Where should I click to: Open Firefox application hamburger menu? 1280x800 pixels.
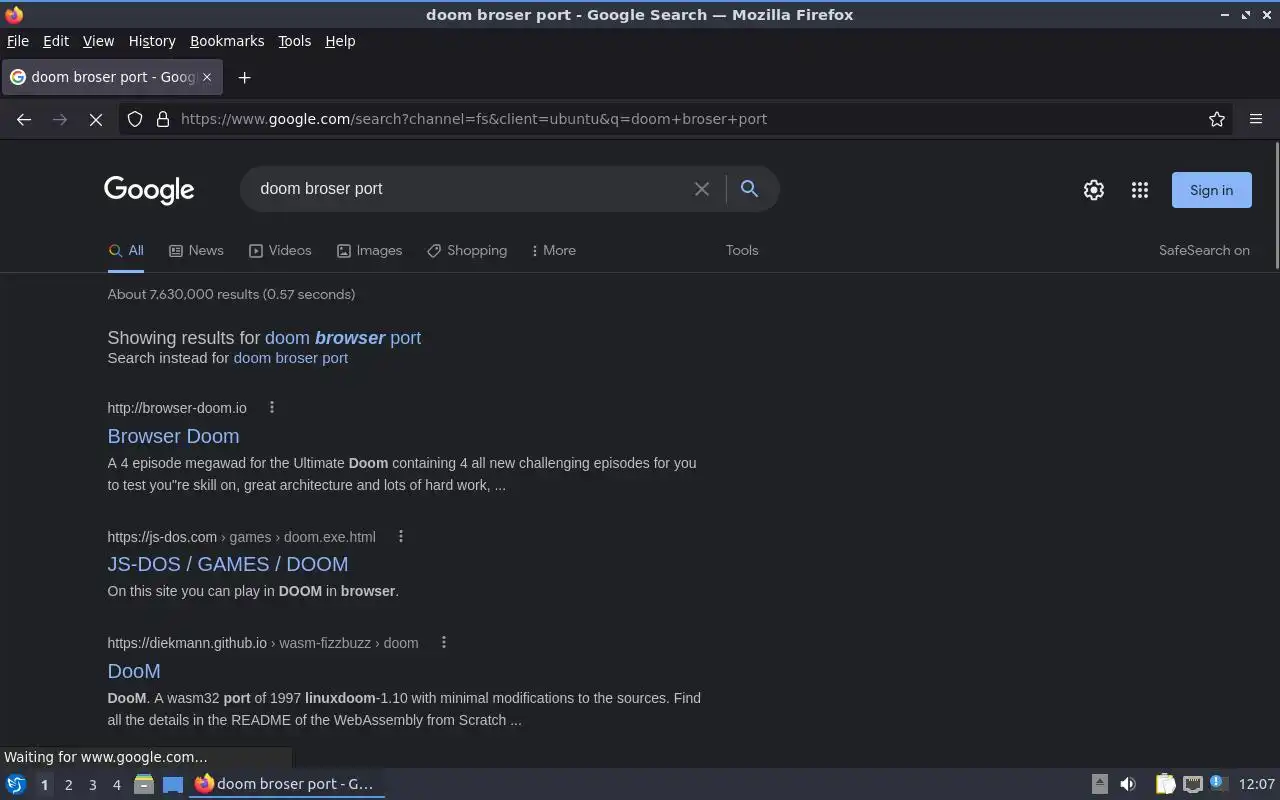[x=1256, y=119]
